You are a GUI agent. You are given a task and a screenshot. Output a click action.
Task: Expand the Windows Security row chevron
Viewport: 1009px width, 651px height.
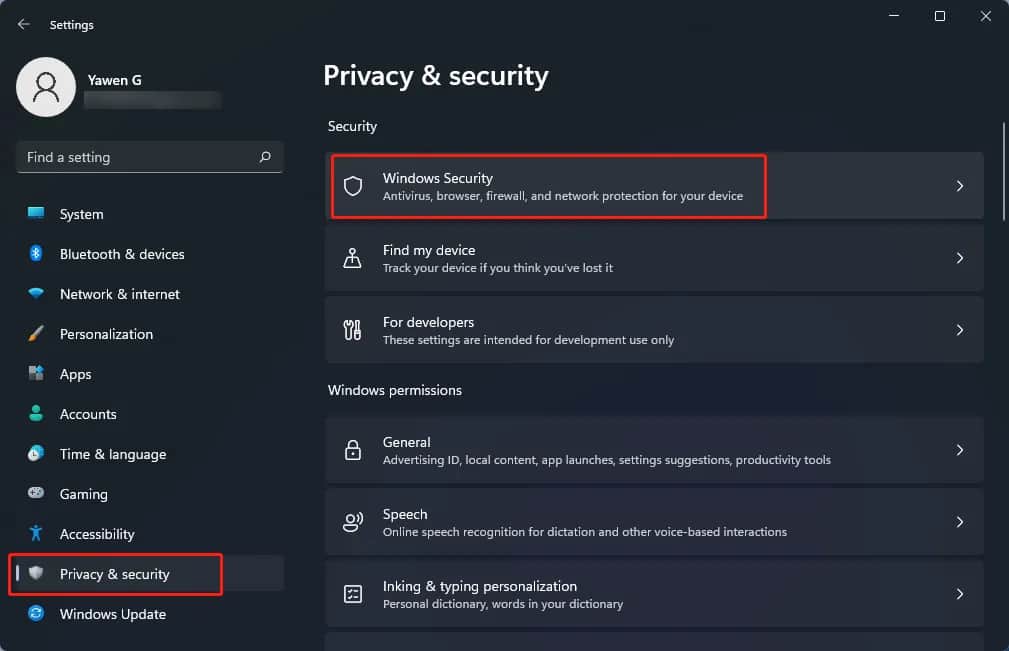point(959,186)
